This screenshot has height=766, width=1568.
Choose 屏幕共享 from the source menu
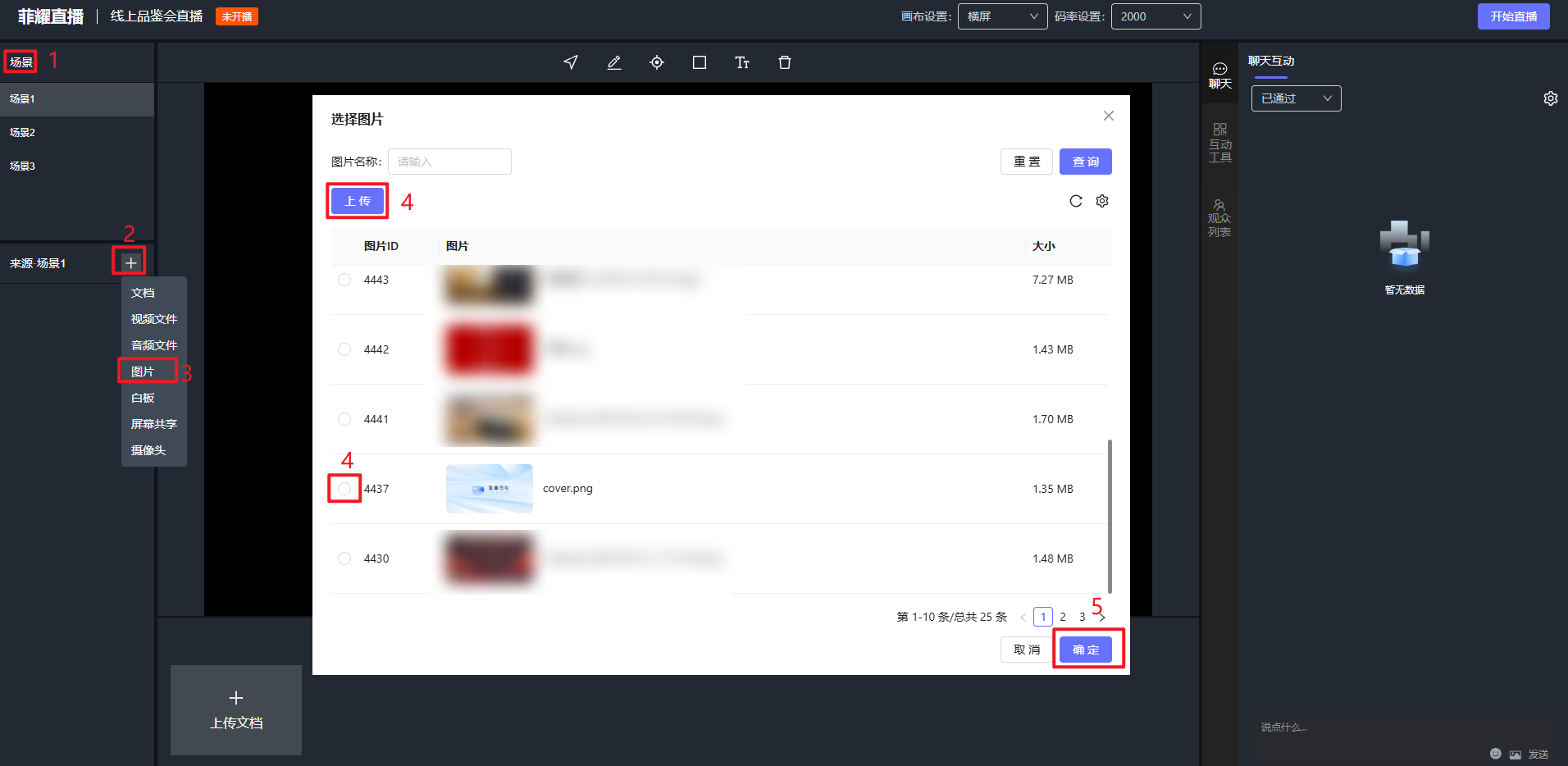pyautogui.click(x=153, y=424)
